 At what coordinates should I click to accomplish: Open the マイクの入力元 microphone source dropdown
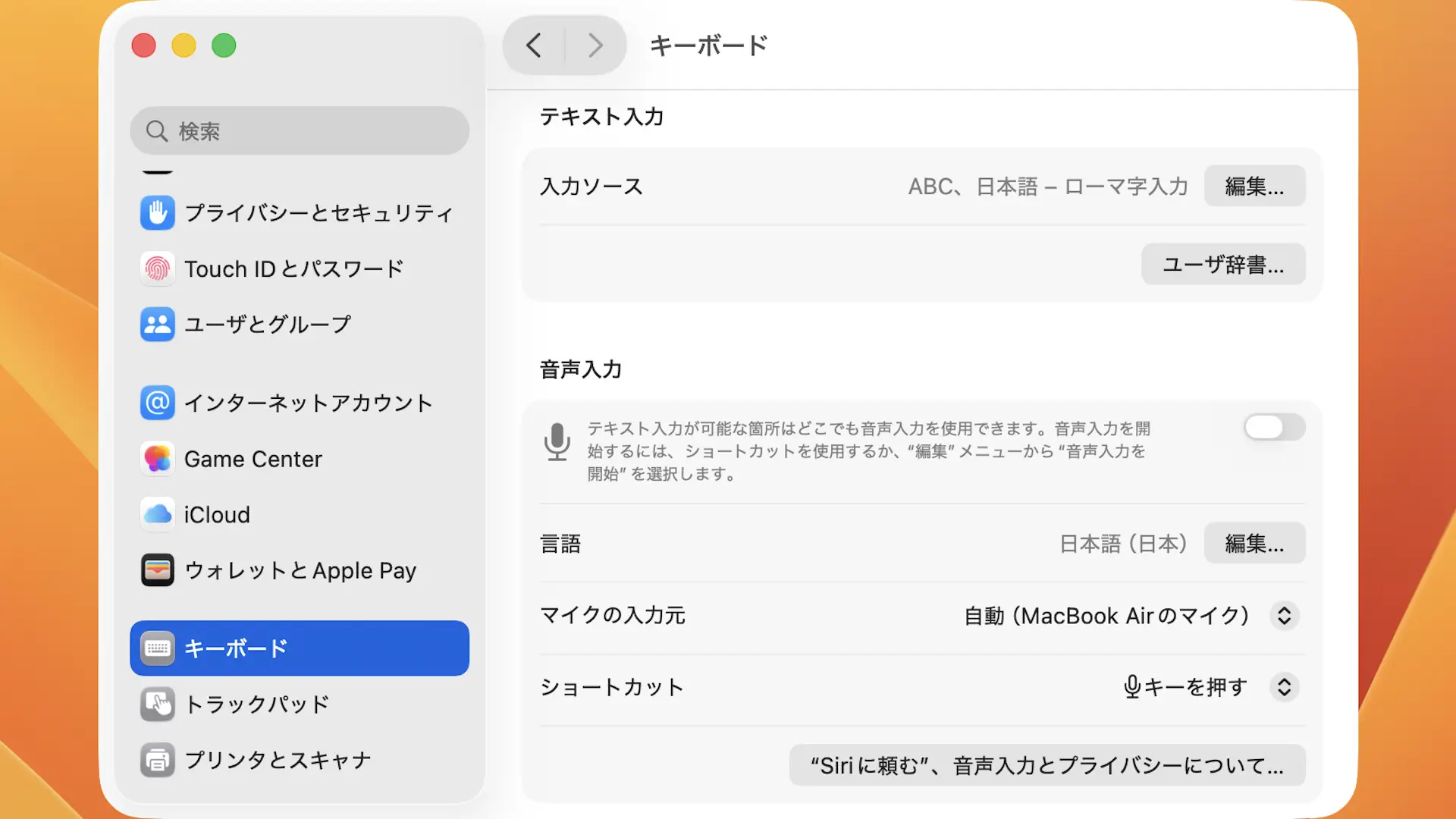click(x=1284, y=616)
